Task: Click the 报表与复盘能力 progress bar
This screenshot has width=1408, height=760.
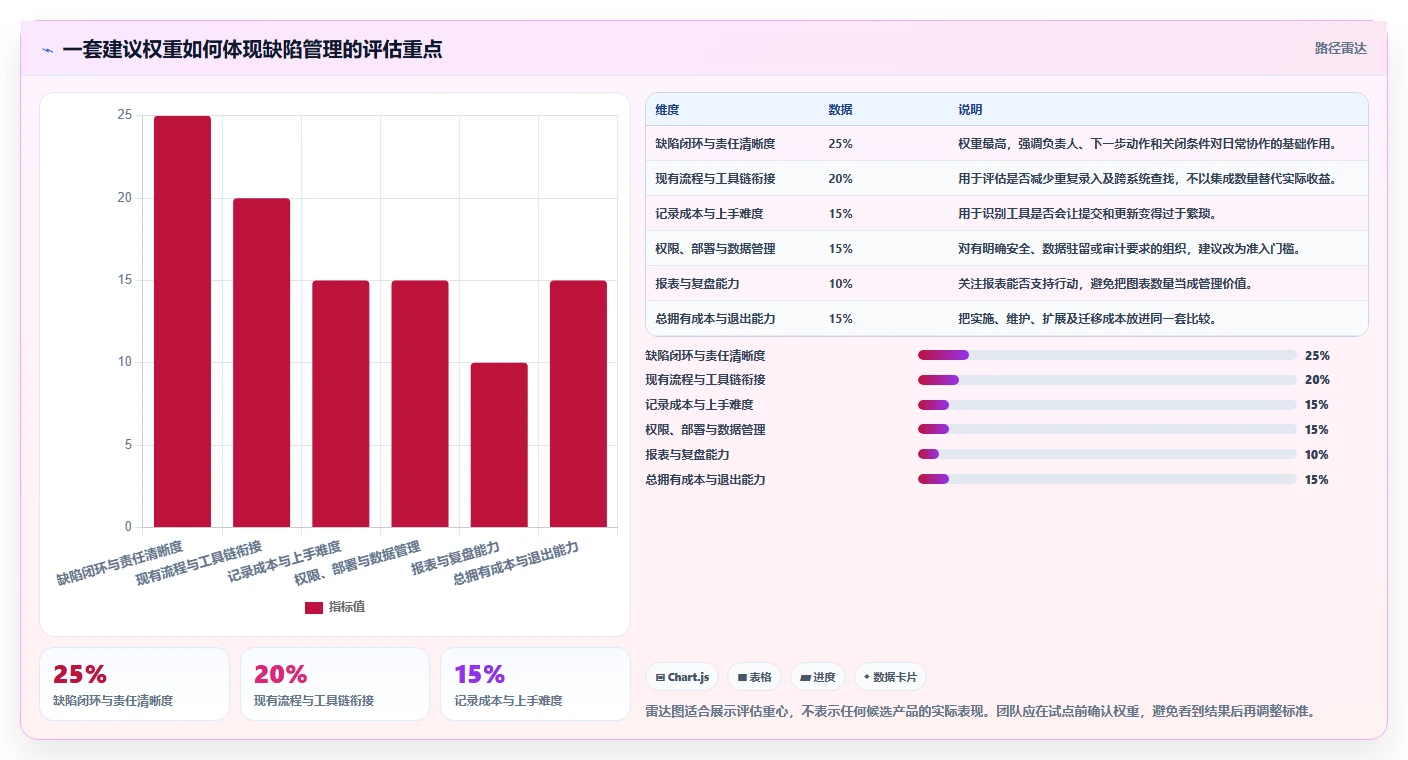Action: tap(1107, 455)
